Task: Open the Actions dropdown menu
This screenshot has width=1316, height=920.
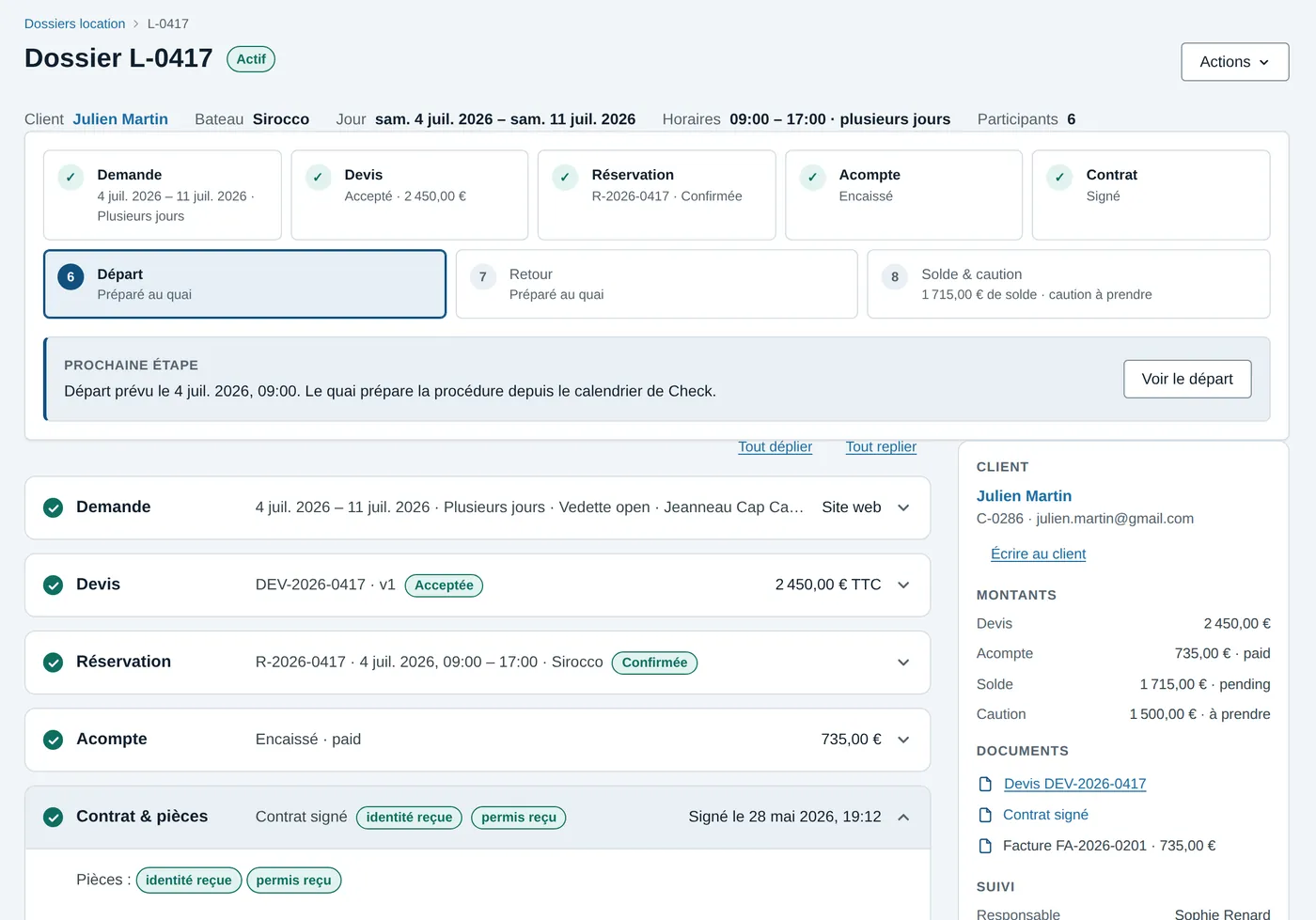Action: coord(1234,62)
